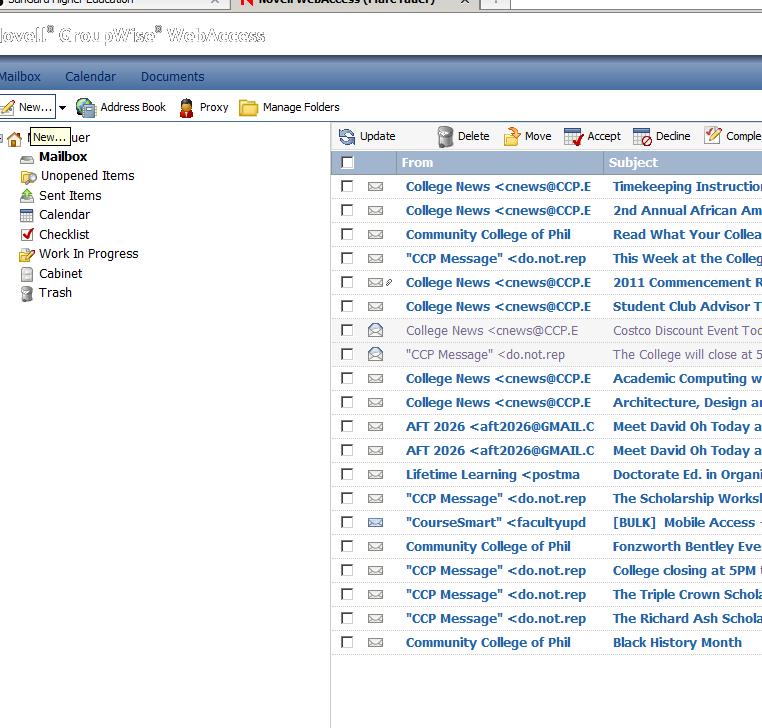762x728 pixels.
Task: Click the Checklist red check icon
Action: pyautogui.click(x=27, y=234)
